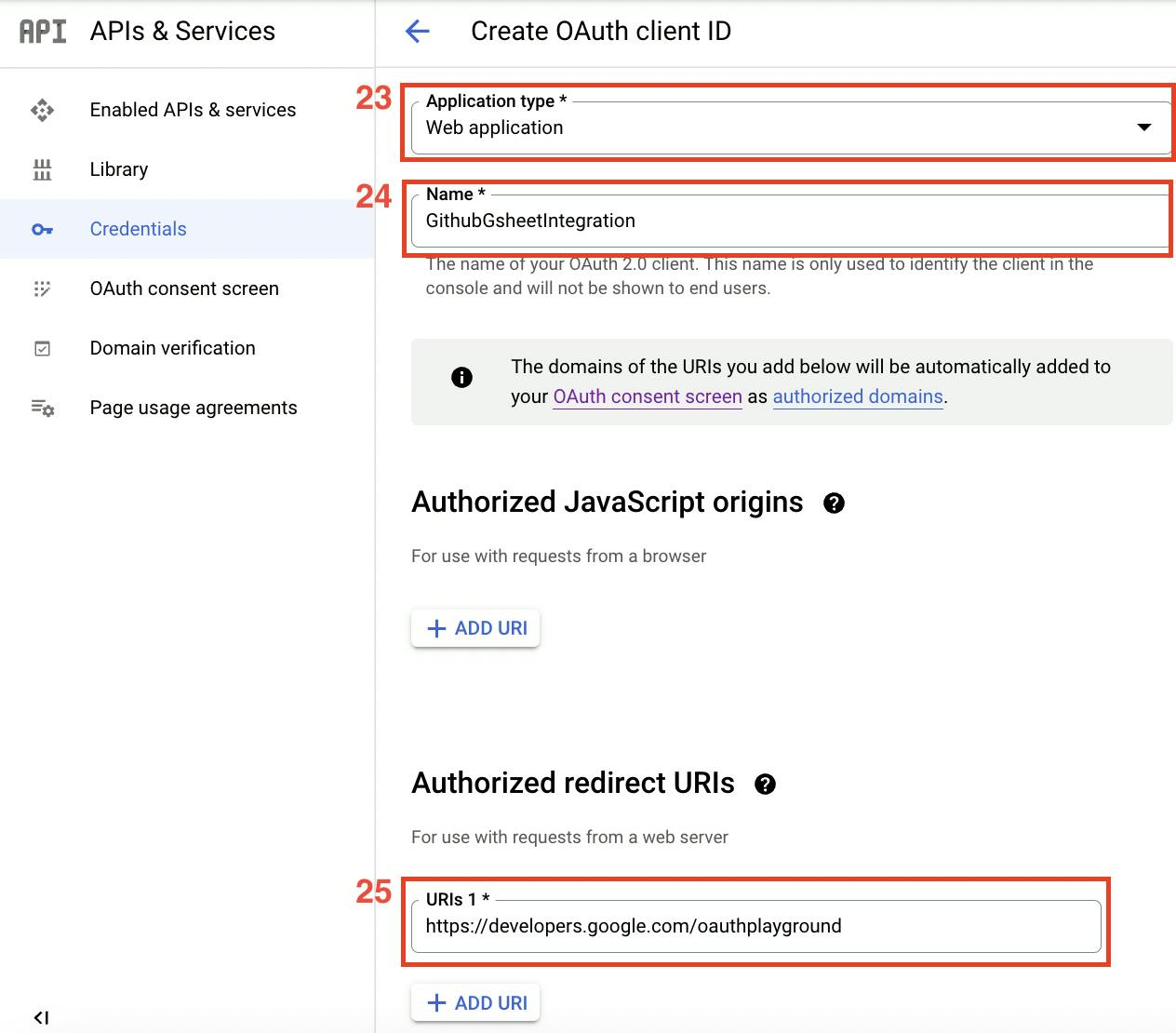
Task: Click the Domain verification icon
Action: pyautogui.click(x=43, y=348)
